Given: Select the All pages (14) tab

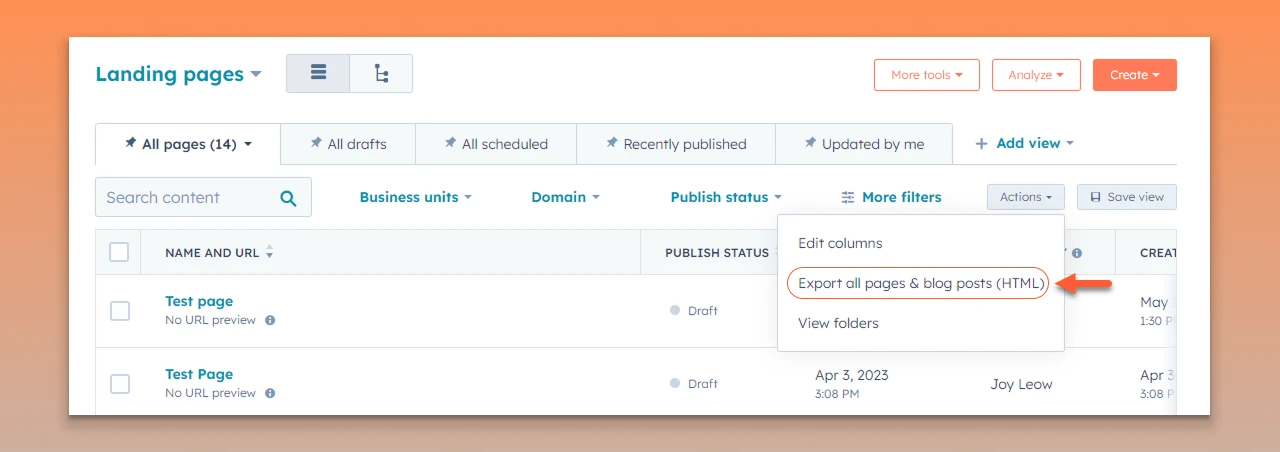Looking at the screenshot, I should click(188, 144).
